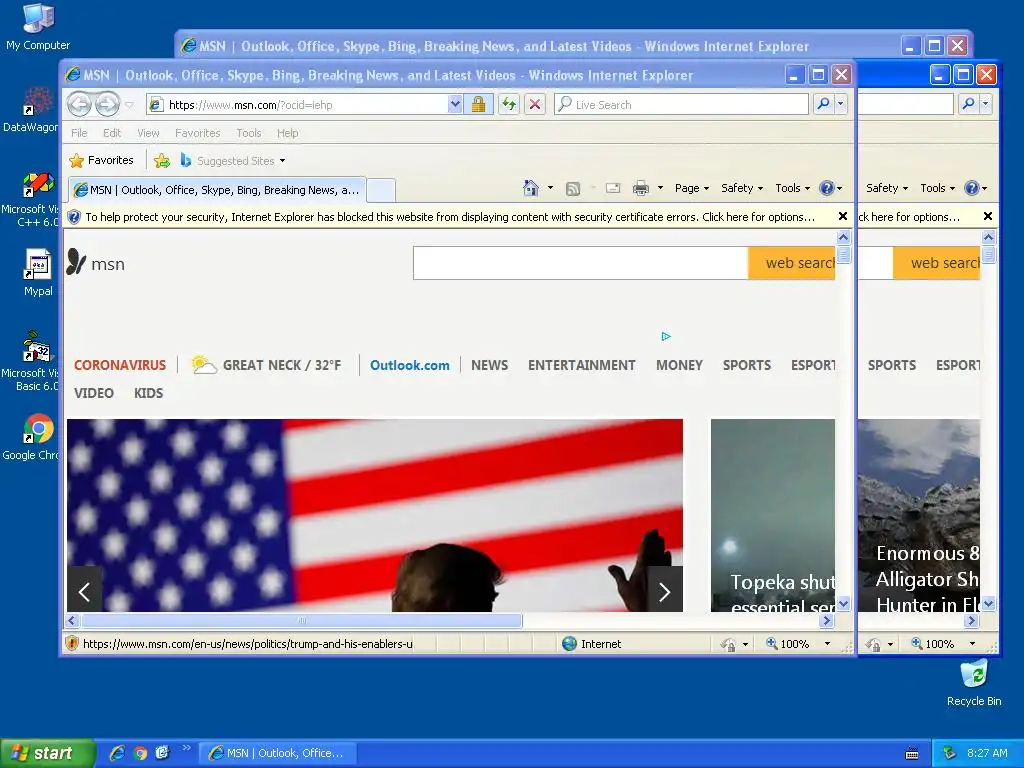Expand the zoom level dropdown in front window
The image size is (1024, 768).
coord(827,644)
